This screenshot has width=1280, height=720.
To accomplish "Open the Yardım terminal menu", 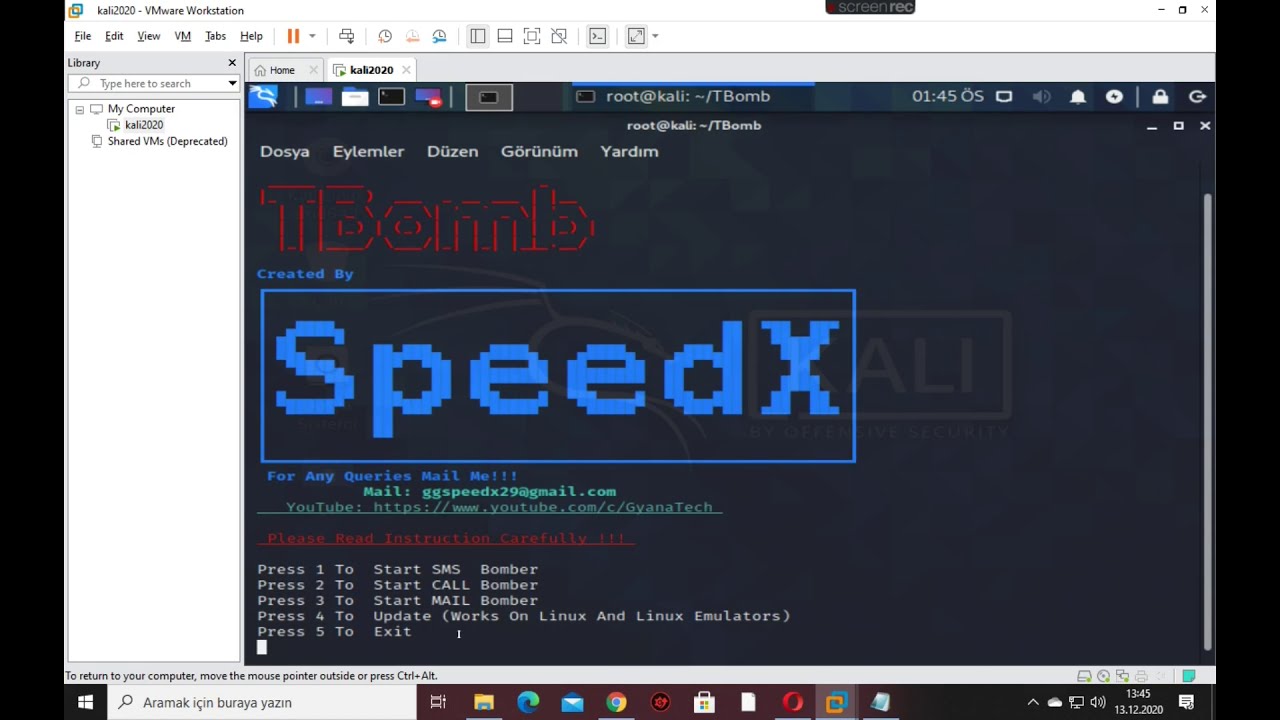I will pyautogui.click(x=629, y=151).
